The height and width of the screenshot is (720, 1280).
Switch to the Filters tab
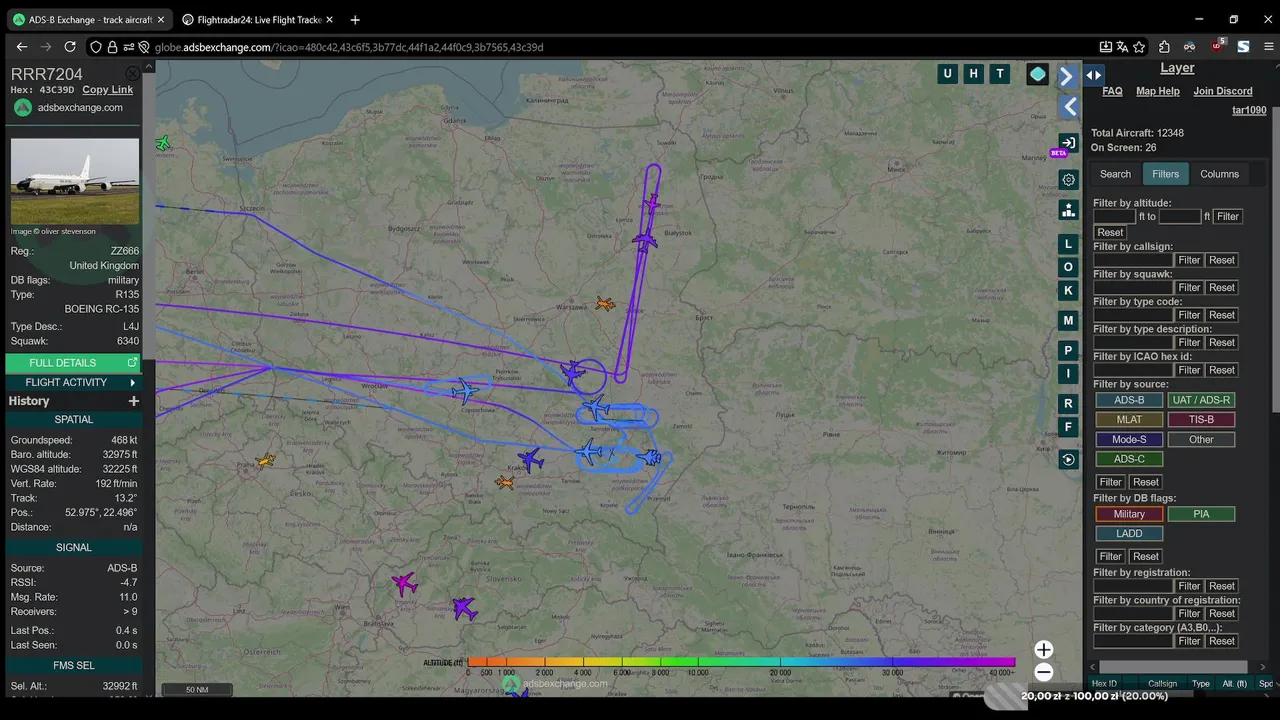tap(1166, 174)
